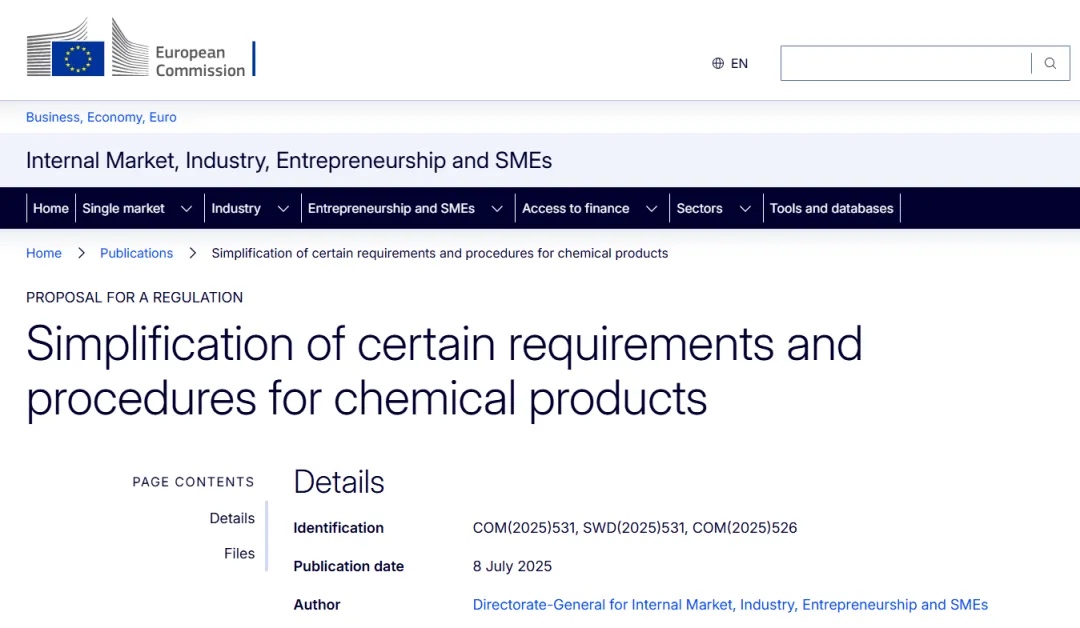Click the European Commission logo

139,48
